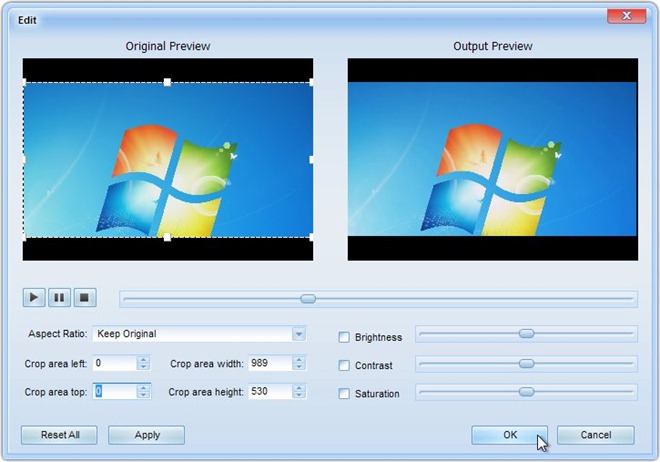Viewport: 660px width, 462px height.
Task: Confirm with the OK button
Action: [510, 435]
